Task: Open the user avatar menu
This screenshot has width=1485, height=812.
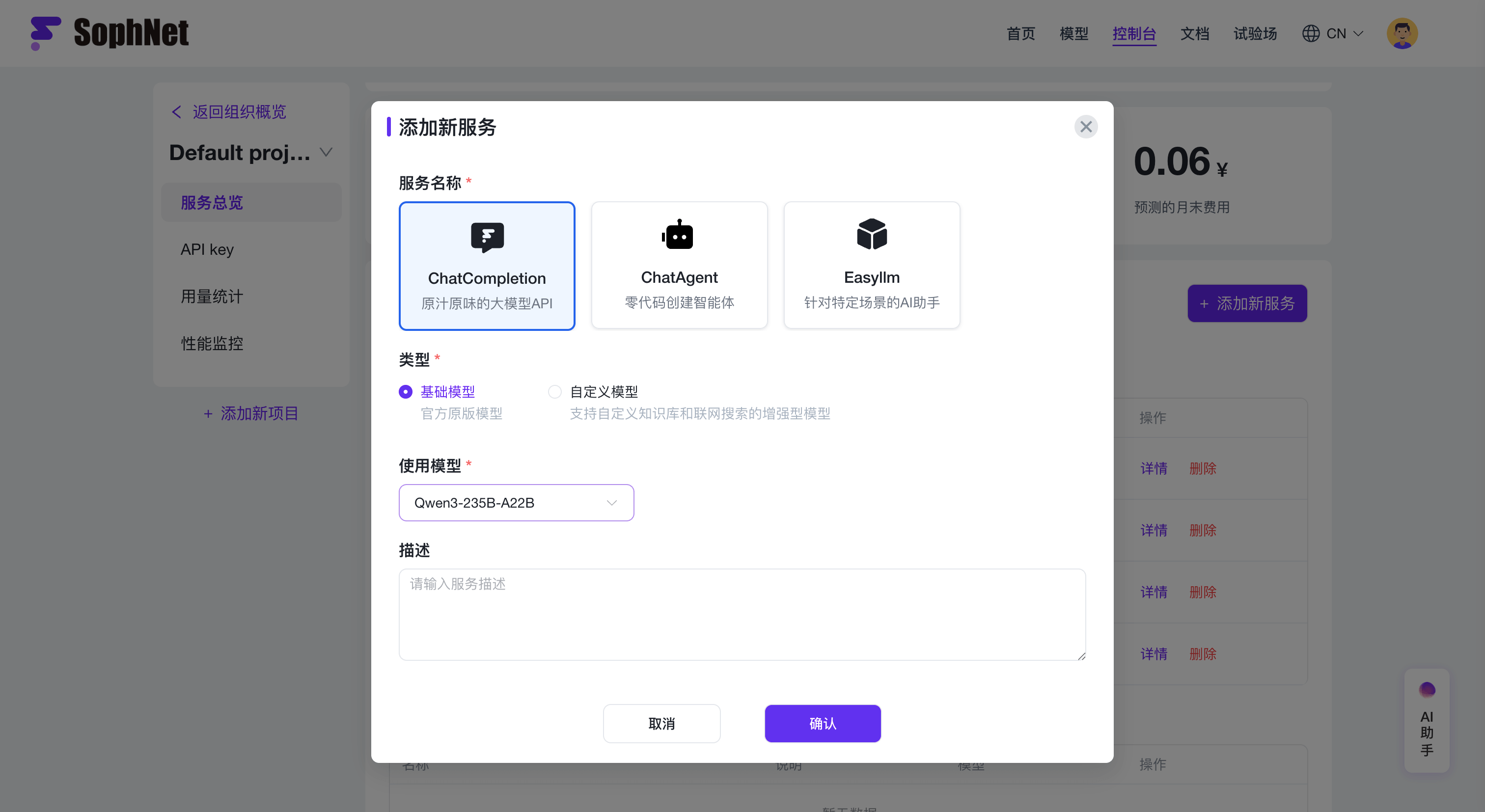Action: pyautogui.click(x=1402, y=33)
